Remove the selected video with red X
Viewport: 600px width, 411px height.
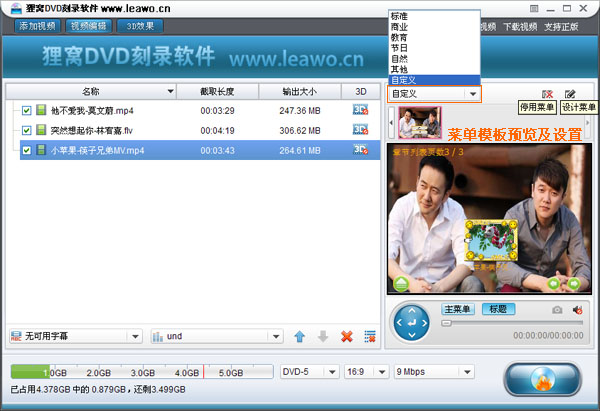point(347,337)
